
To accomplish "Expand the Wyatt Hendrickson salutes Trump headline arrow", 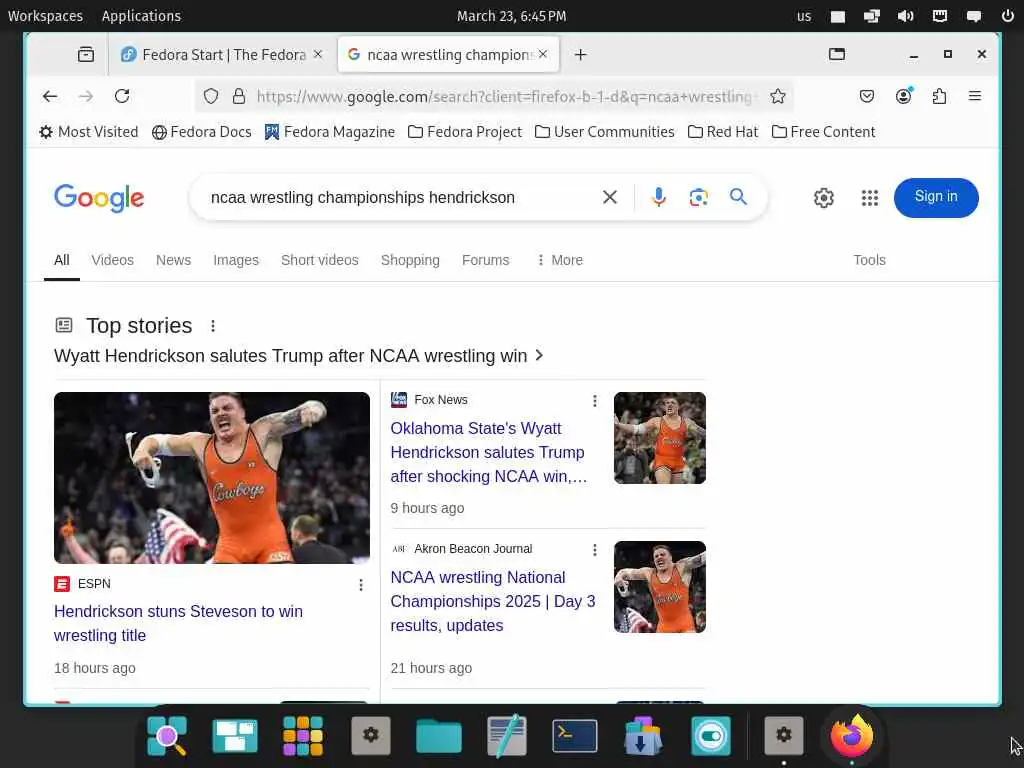I will 539,355.
